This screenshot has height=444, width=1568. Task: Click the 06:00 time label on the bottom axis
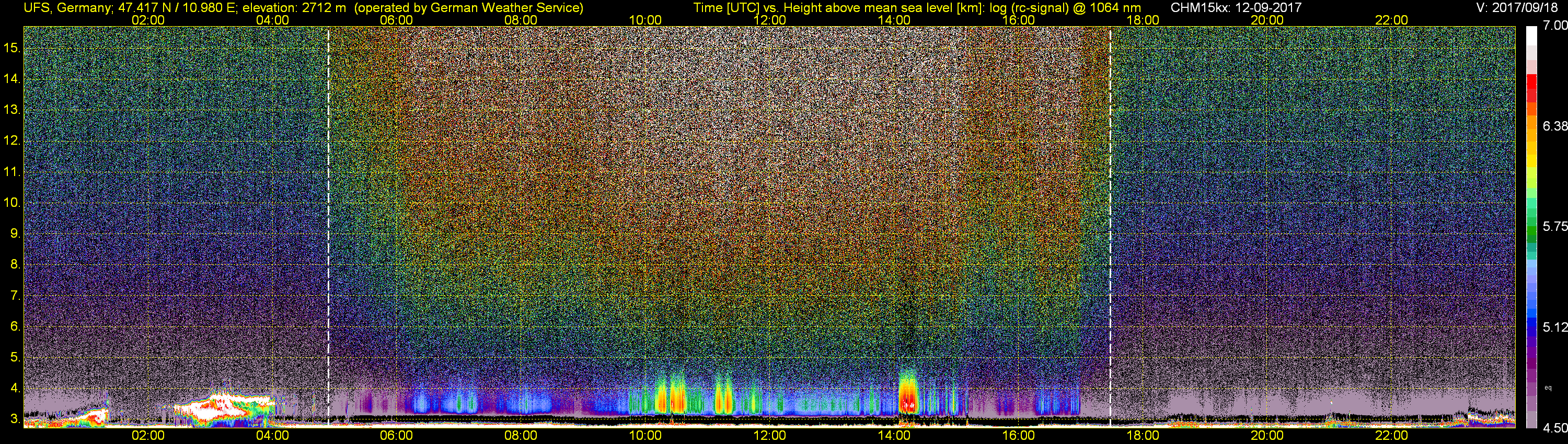pyautogui.click(x=396, y=436)
